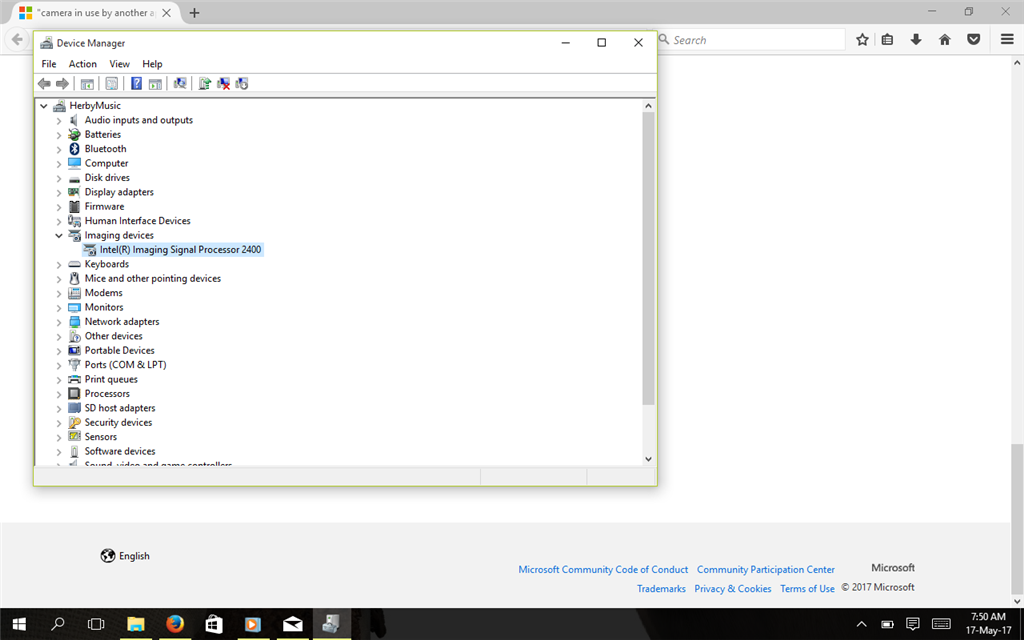Image resolution: width=1024 pixels, height=640 pixels.
Task: Click the Device Manager scroll-up arrow
Action: [648, 106]
